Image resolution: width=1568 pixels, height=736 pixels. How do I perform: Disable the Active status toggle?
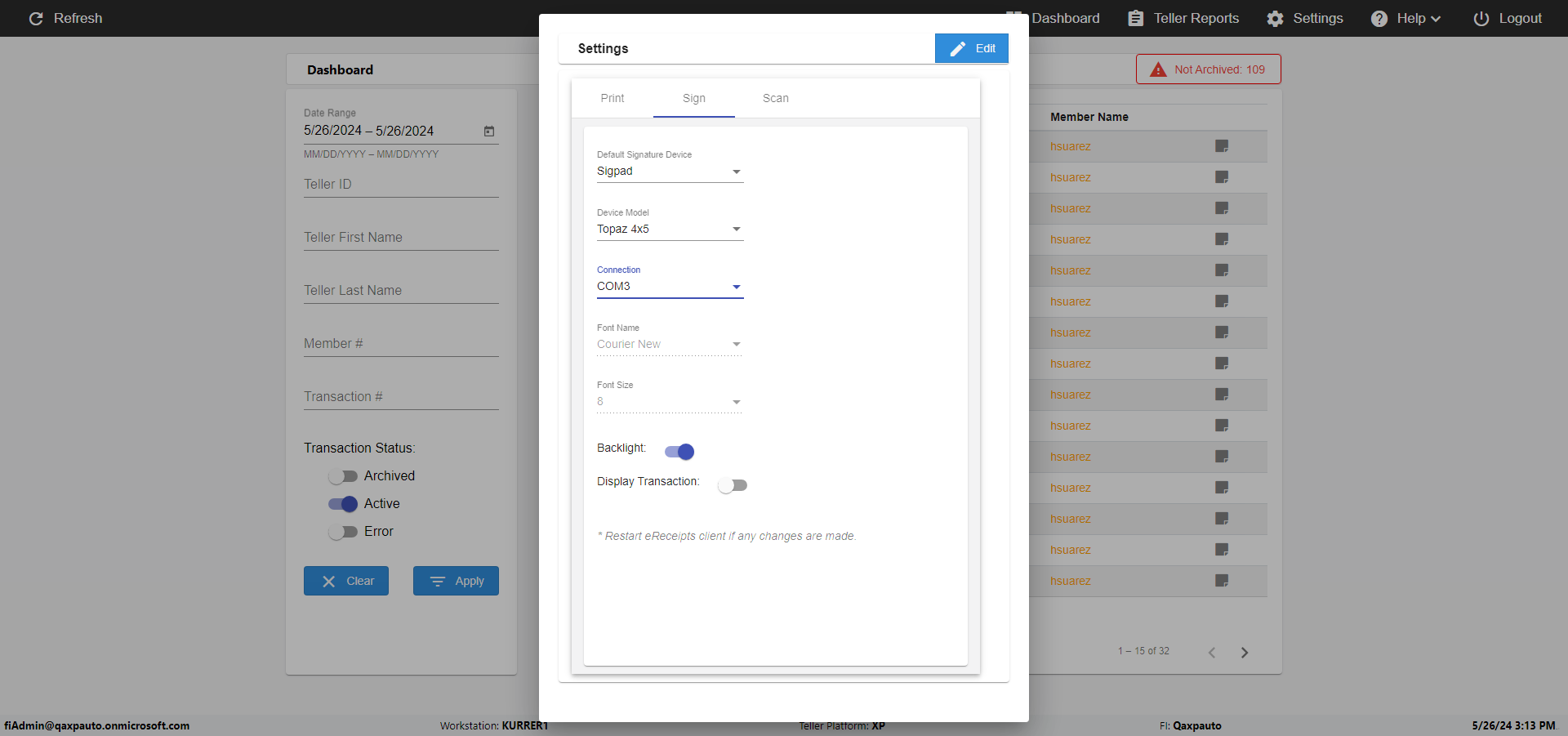(343, 504)
